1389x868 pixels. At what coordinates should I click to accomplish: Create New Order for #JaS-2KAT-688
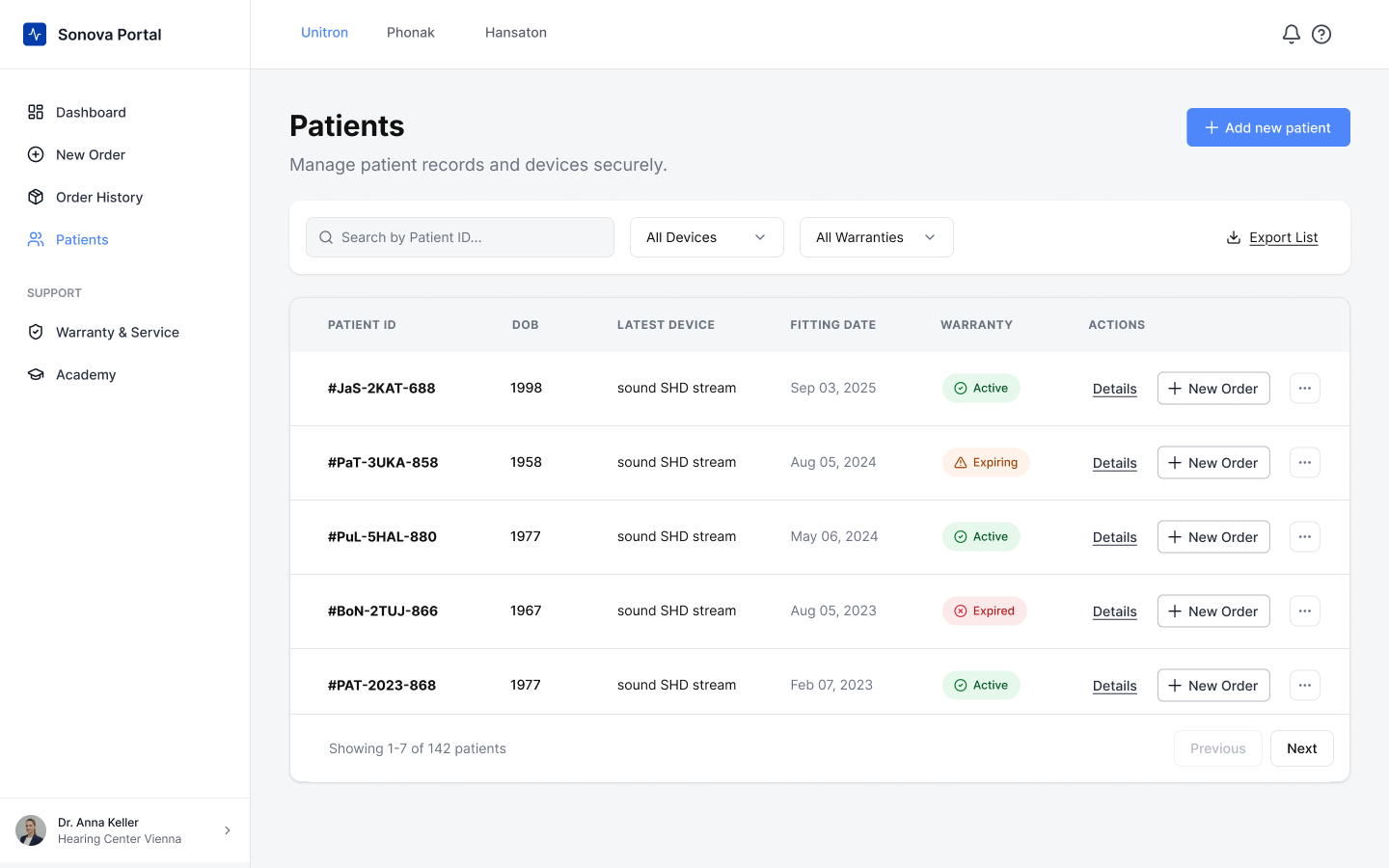(1213, 389)
